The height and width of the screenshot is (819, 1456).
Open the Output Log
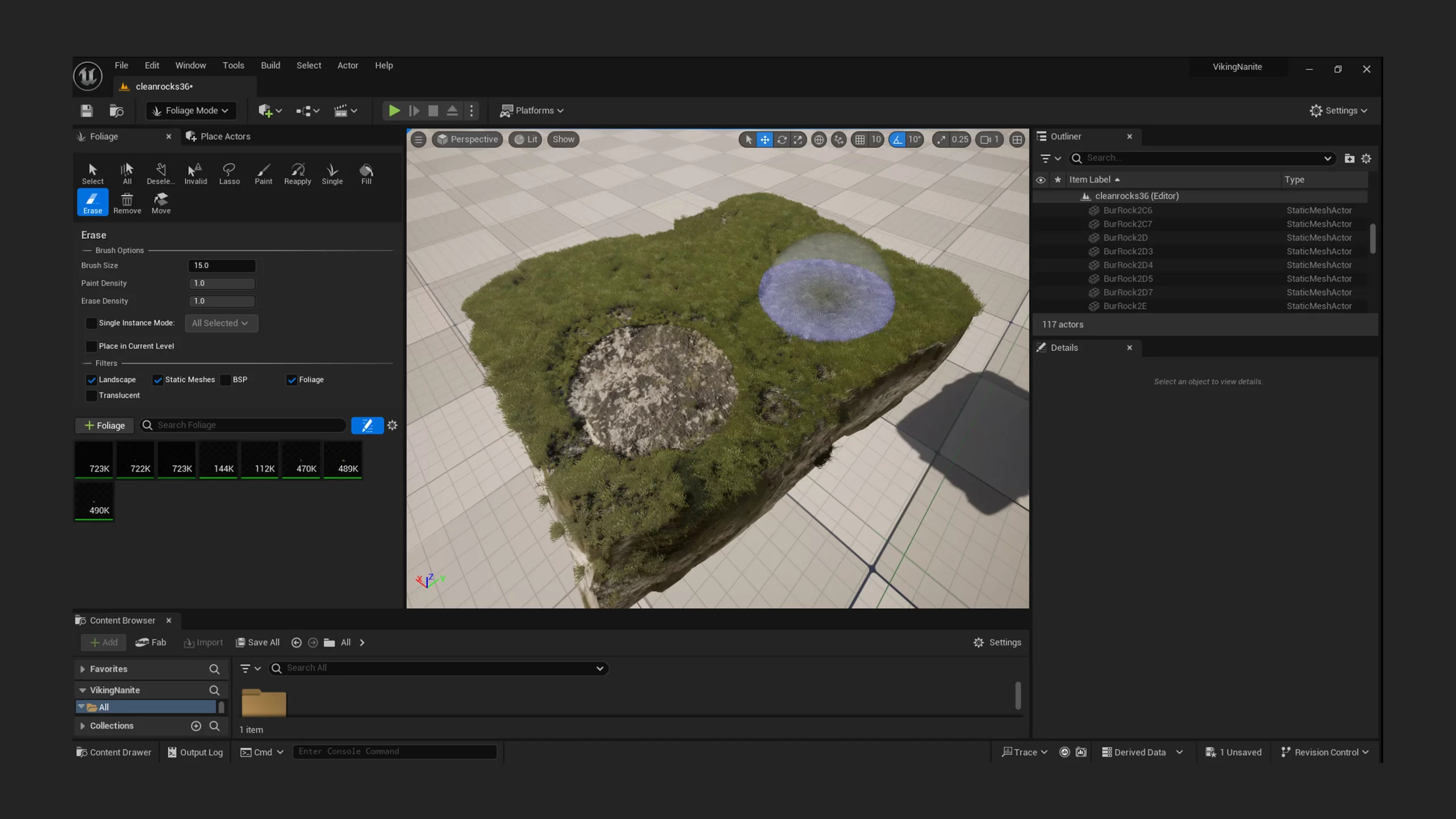tap(195, 752)
